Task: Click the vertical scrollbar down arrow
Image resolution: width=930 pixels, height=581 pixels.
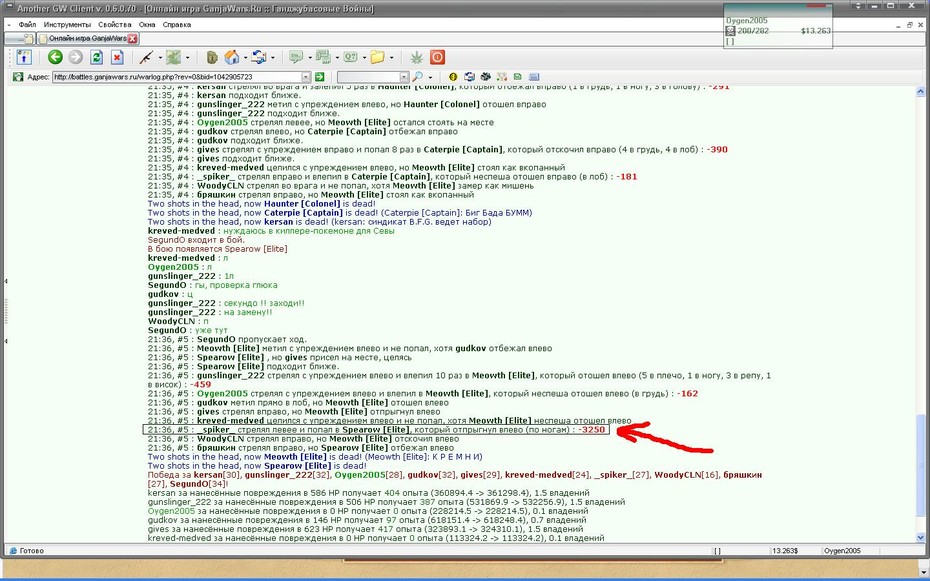Action: pyautogui.click(x=921, y=538)
